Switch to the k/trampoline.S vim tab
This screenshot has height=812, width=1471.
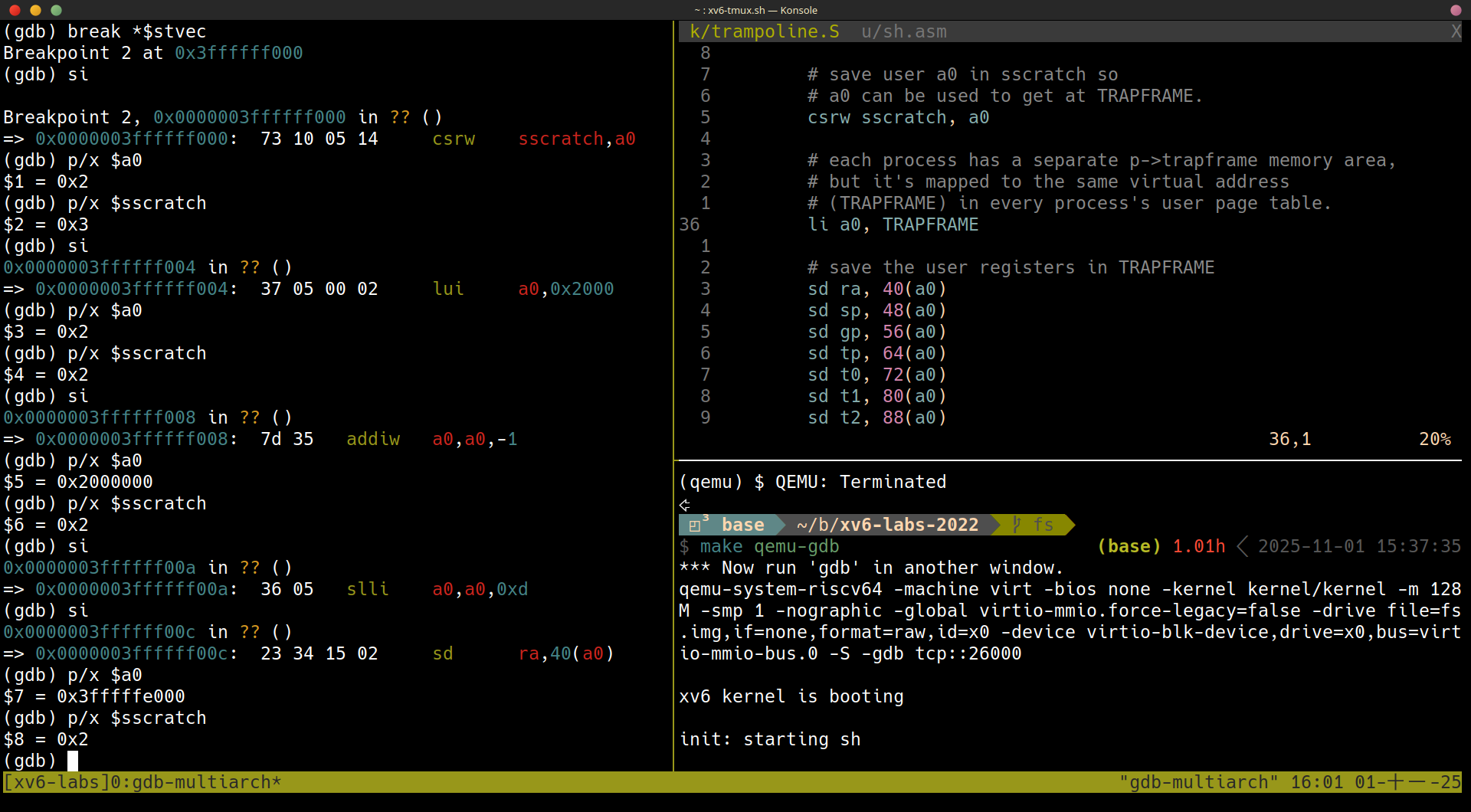click(764, 31)
